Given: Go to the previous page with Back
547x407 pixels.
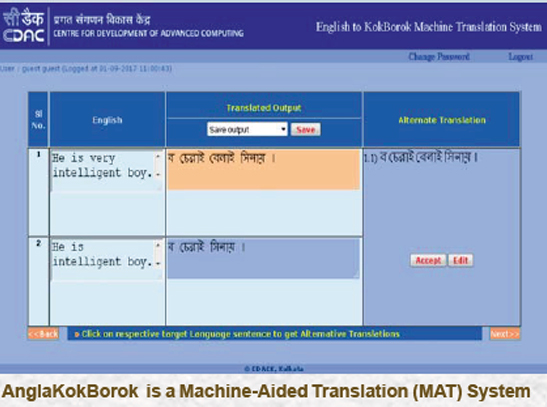Looking at the screenshot, I should (43, 334).
